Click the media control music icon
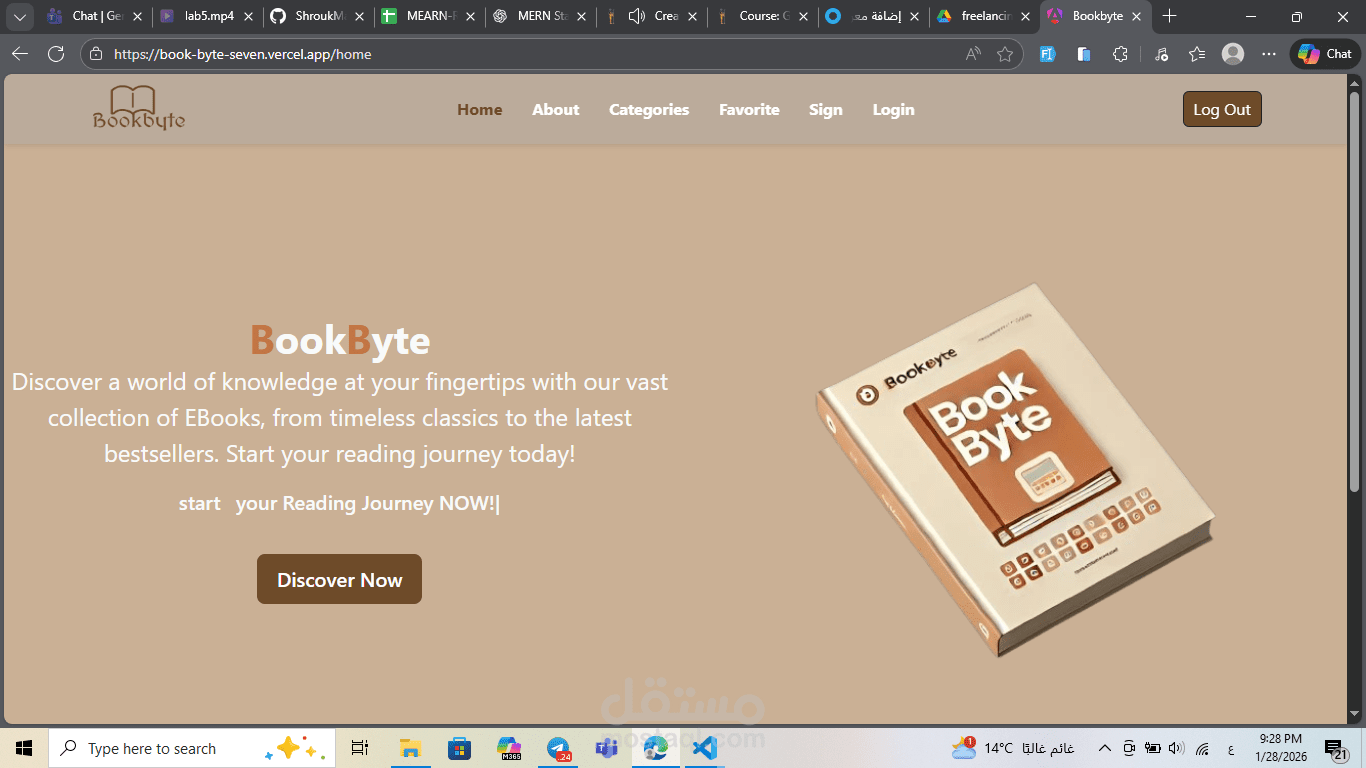This screenshot has height=768, width=1366. (1161, 54)
